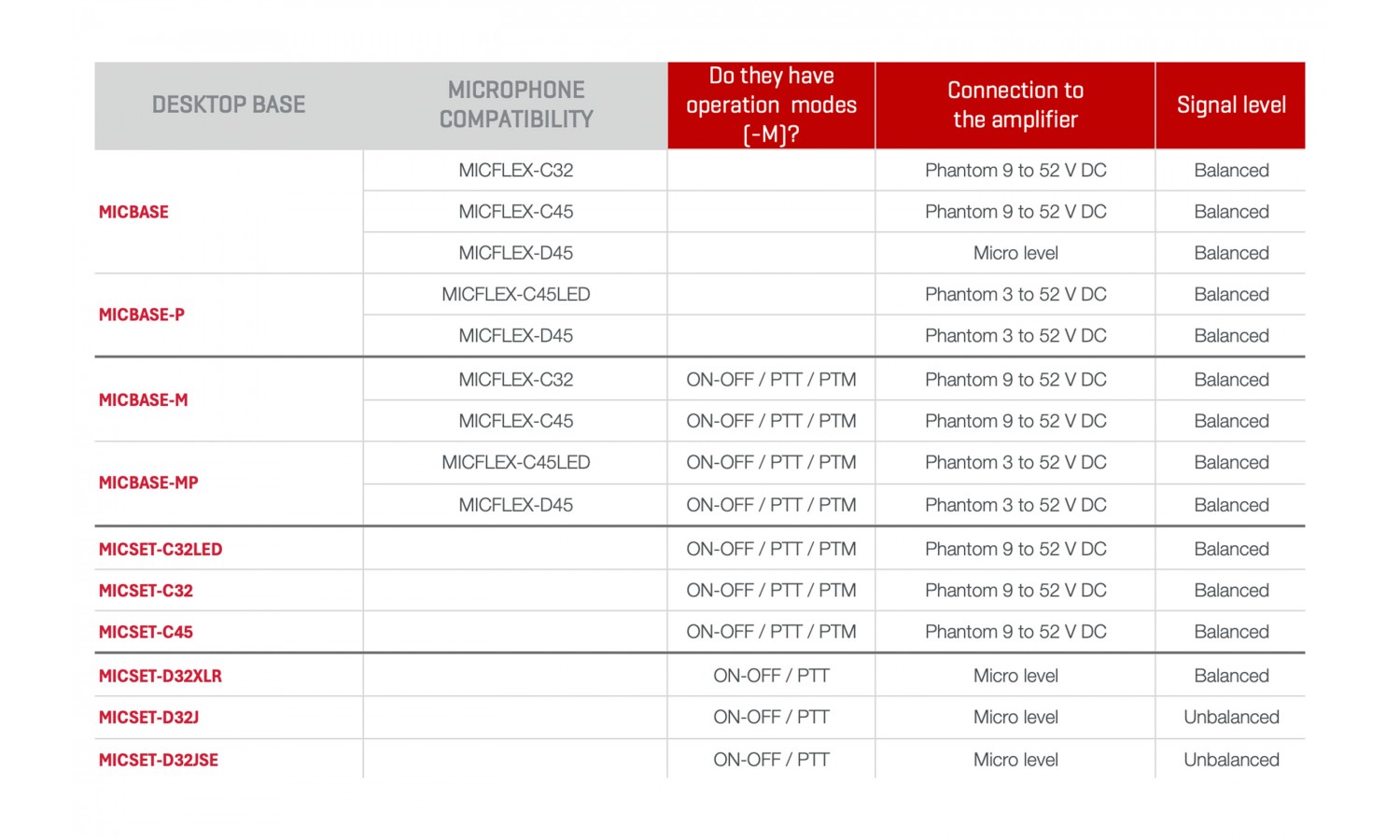The height and width of the screenshot is (840, 1400).
Task: Select the MICFLEX-C45LED cell in MICBASE-P row
Action: [x=516, y=294]
